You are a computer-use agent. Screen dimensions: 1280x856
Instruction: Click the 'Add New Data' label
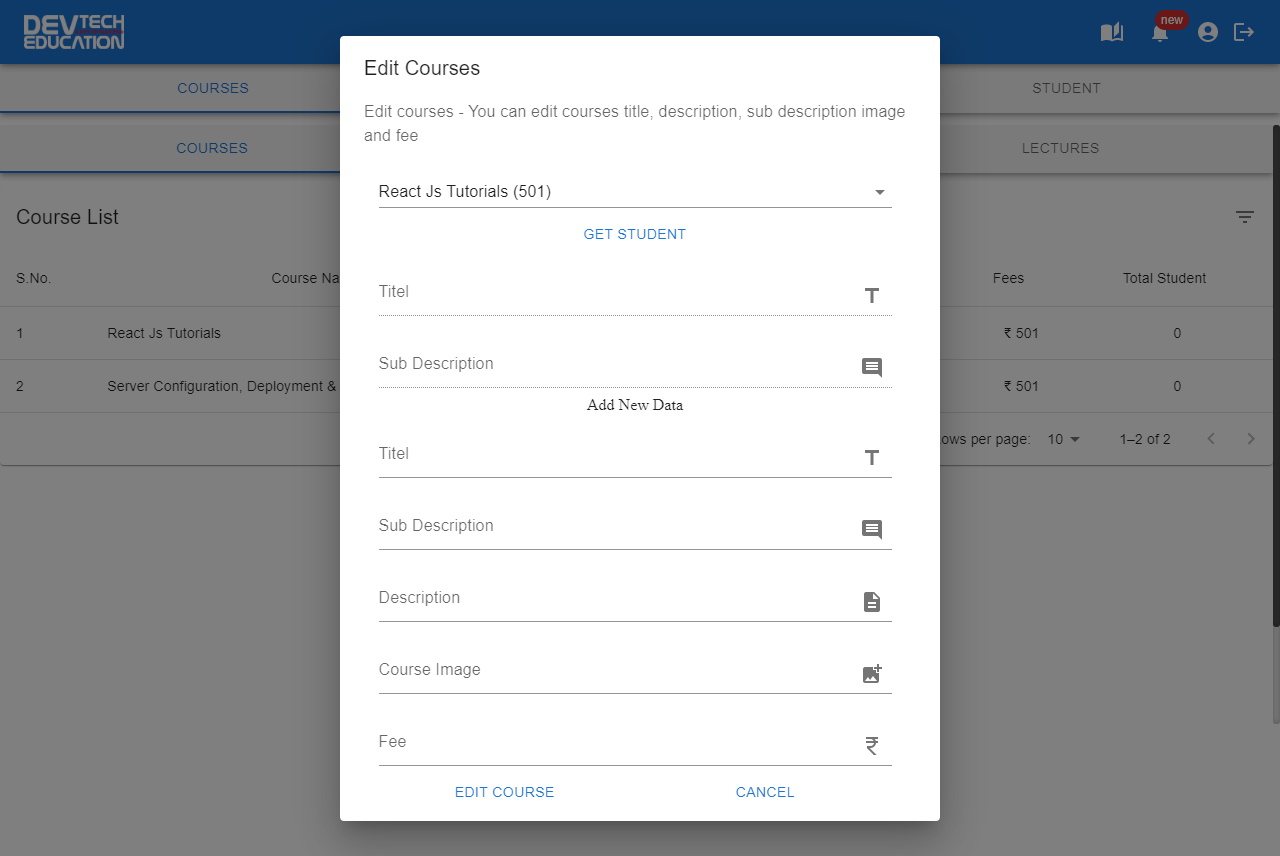(635, 405)
